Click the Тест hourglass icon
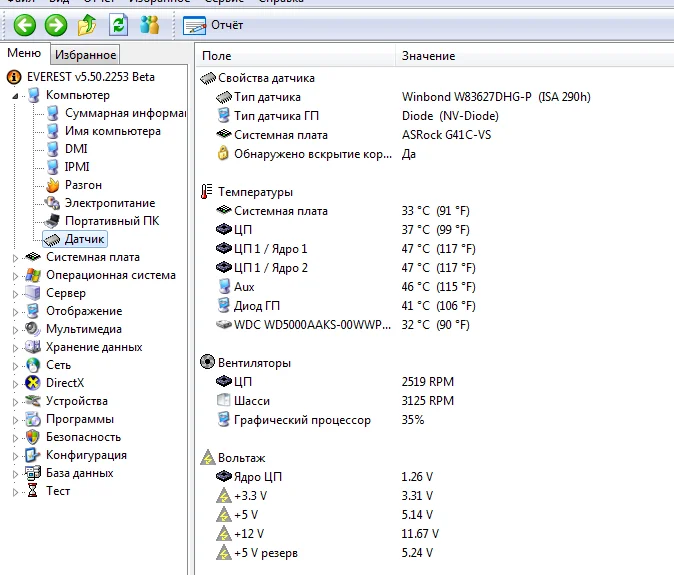 tap(33, 491)
